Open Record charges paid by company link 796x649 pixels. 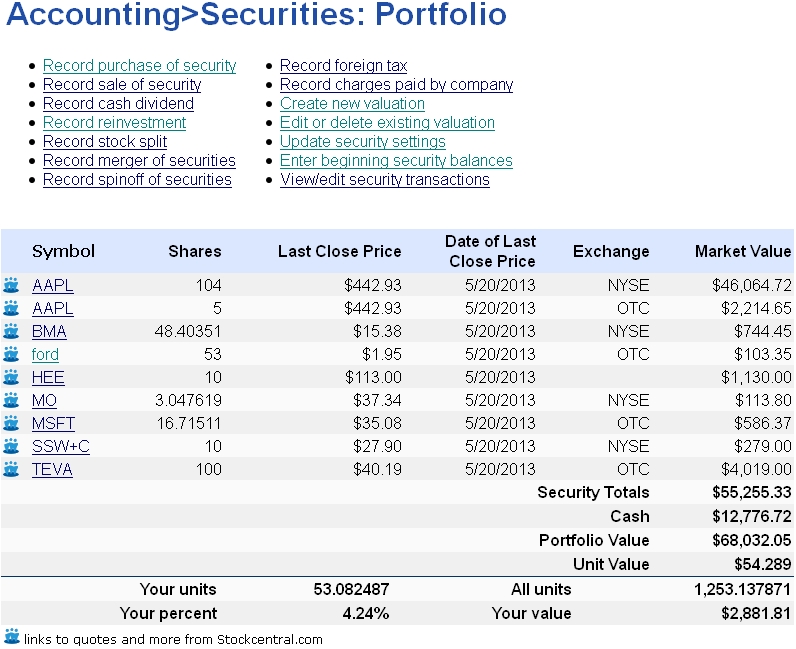(x=396, y=84)
